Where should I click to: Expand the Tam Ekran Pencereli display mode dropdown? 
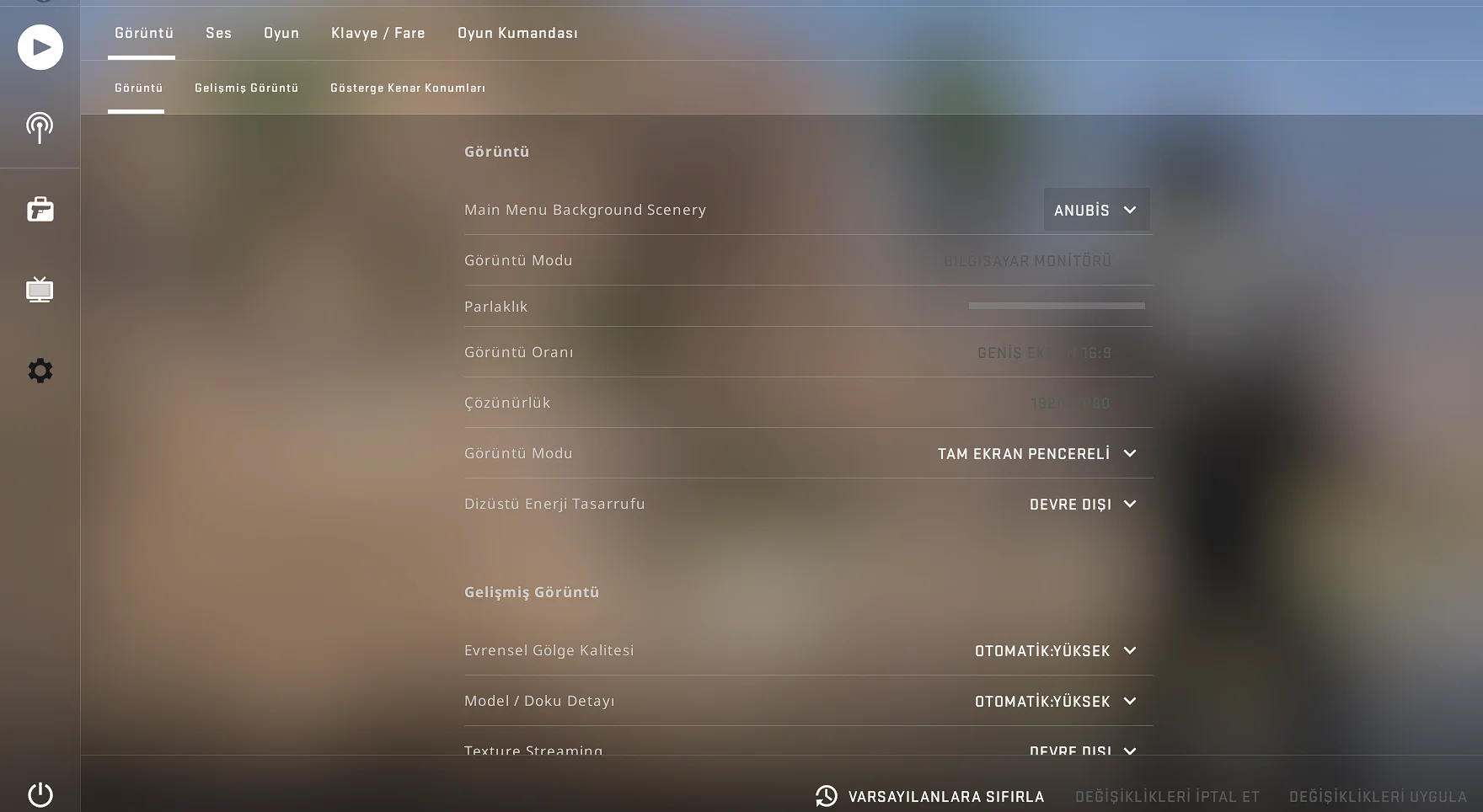coord(1037,454)
